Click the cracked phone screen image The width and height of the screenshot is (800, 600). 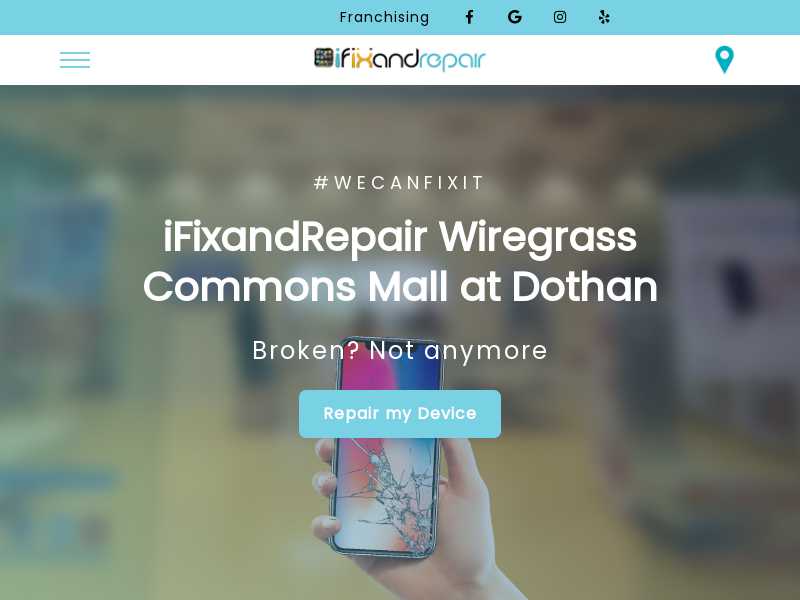pyautogui.click(x=386, y=492)
